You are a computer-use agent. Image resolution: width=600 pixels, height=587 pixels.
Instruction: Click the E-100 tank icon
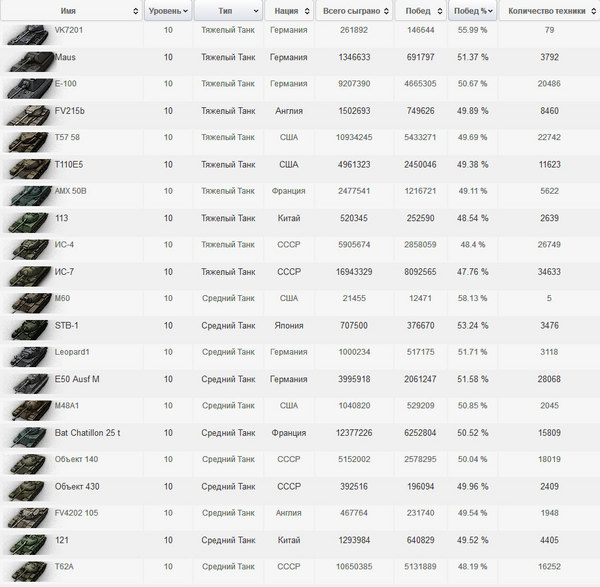pos(25,89)
